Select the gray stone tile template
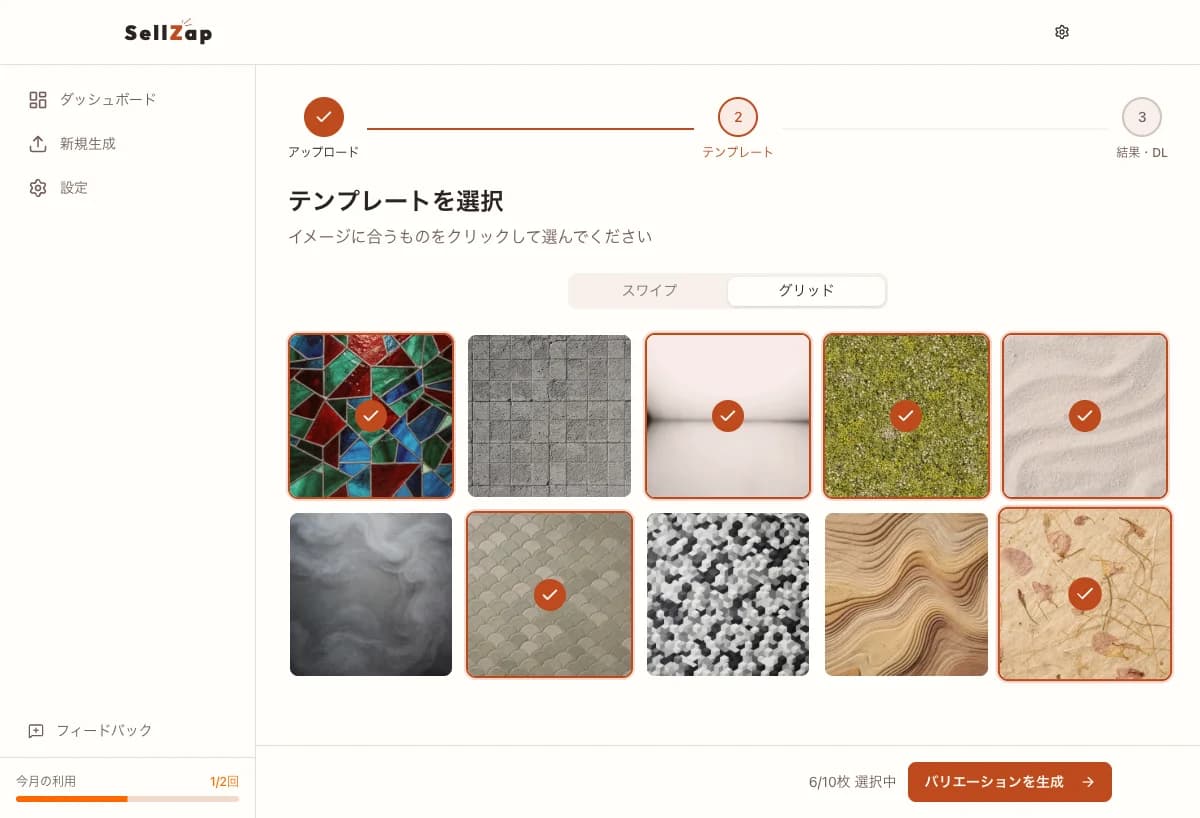Image resolution: width=1200 pixels, height=818 pixels. point(549,415)
